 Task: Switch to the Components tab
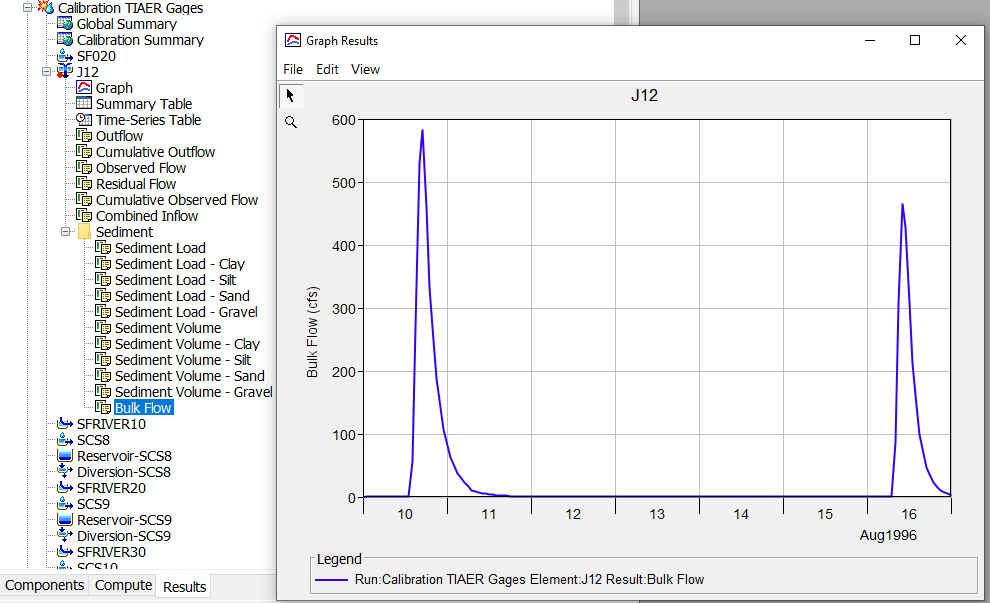pyautogui.click(x=44, y=585)
